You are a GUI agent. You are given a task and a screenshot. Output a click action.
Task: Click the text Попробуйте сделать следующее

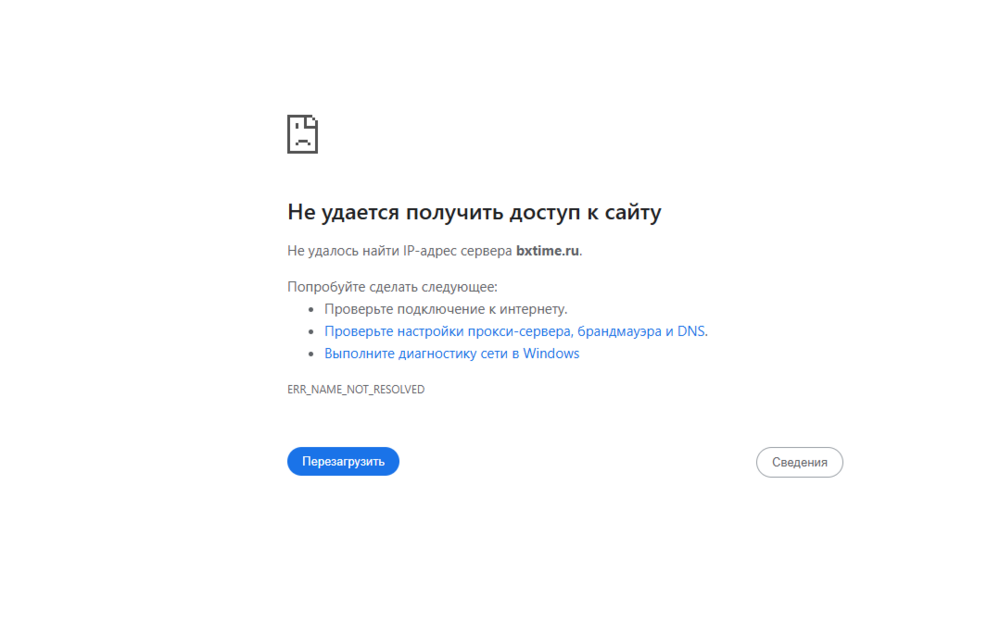(392, 286)
